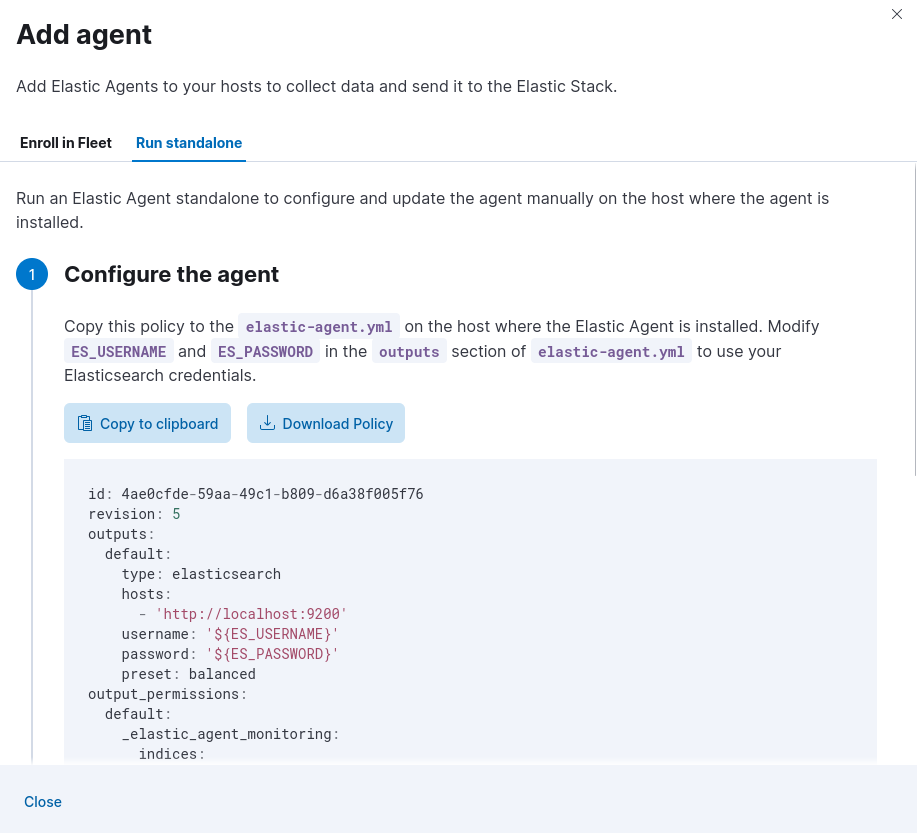Click the flyout vertical scrollbar
This screenshot has width=917, height=833.
tap(914, 321)
